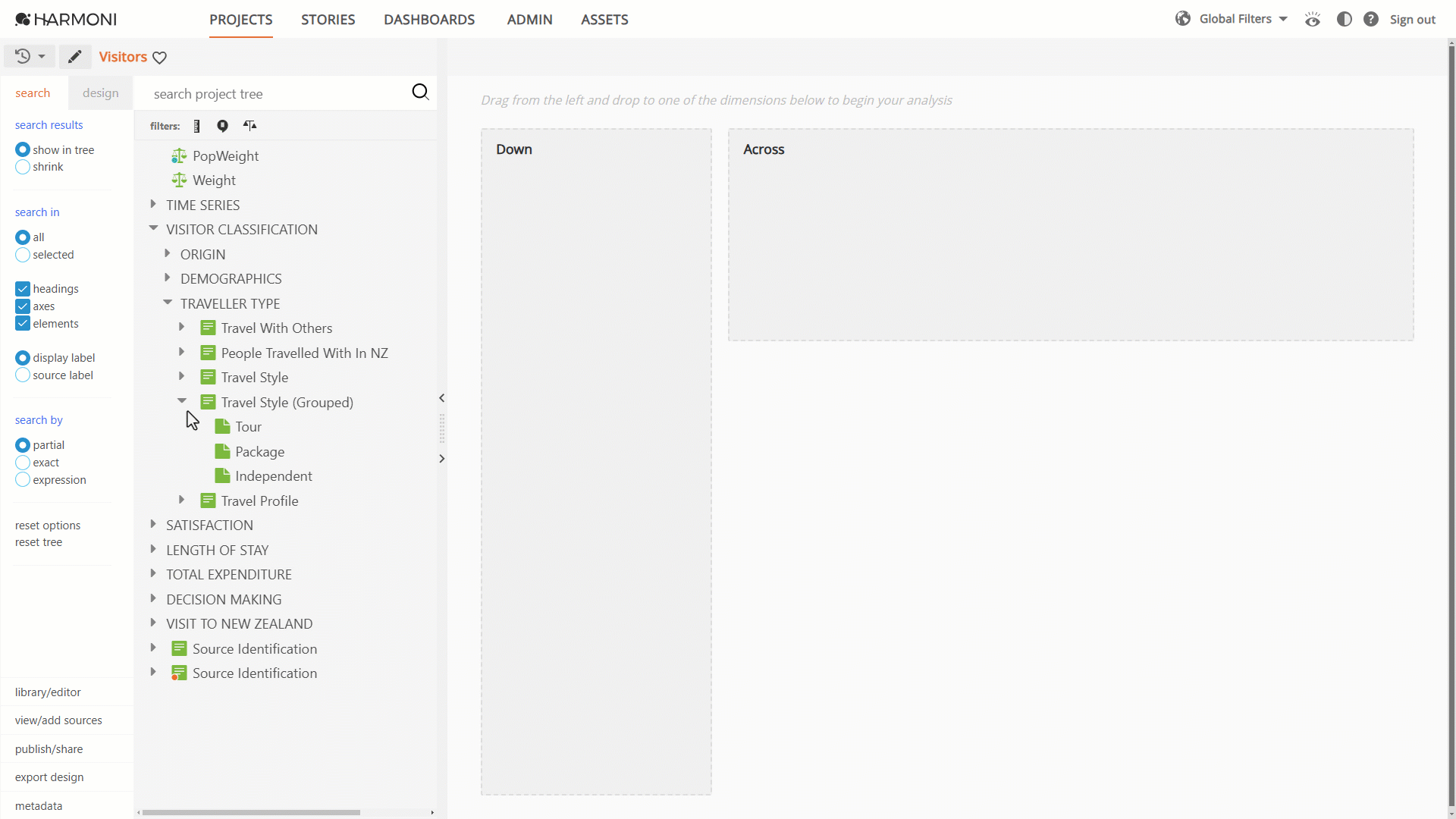Click the search magnifier icon

[x=420, y=93]
